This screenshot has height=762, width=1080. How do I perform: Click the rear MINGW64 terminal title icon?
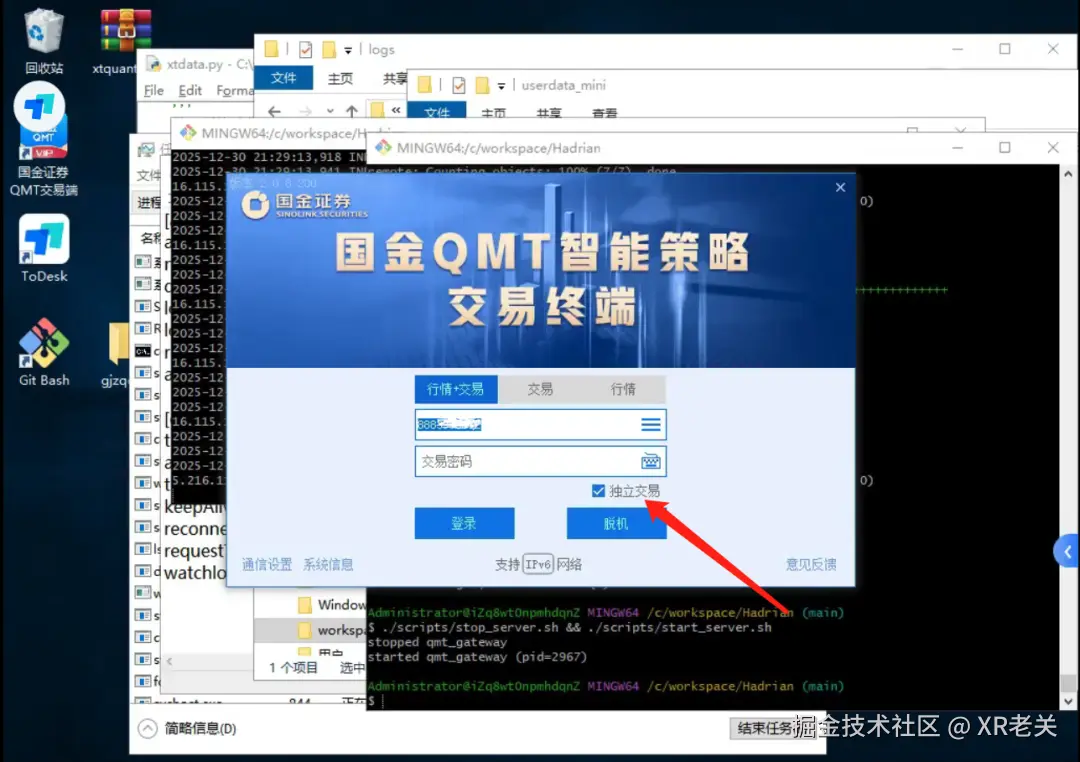tap(188, 132)
